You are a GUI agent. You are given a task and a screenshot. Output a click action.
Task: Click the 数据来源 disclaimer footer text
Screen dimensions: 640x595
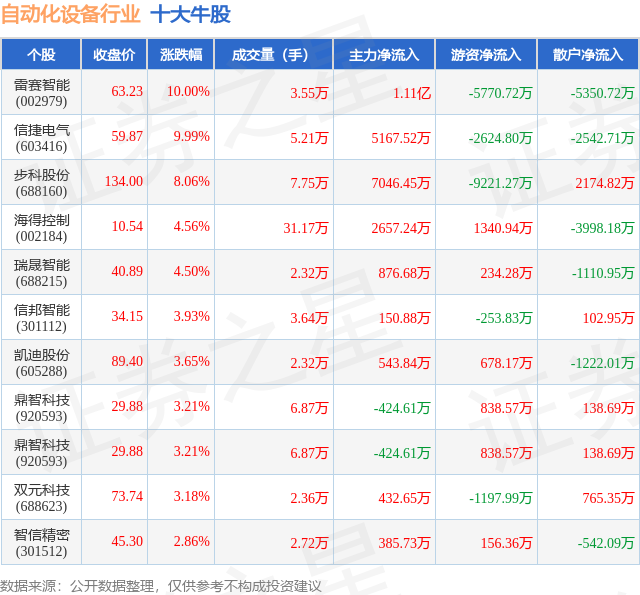pos(160,586)
